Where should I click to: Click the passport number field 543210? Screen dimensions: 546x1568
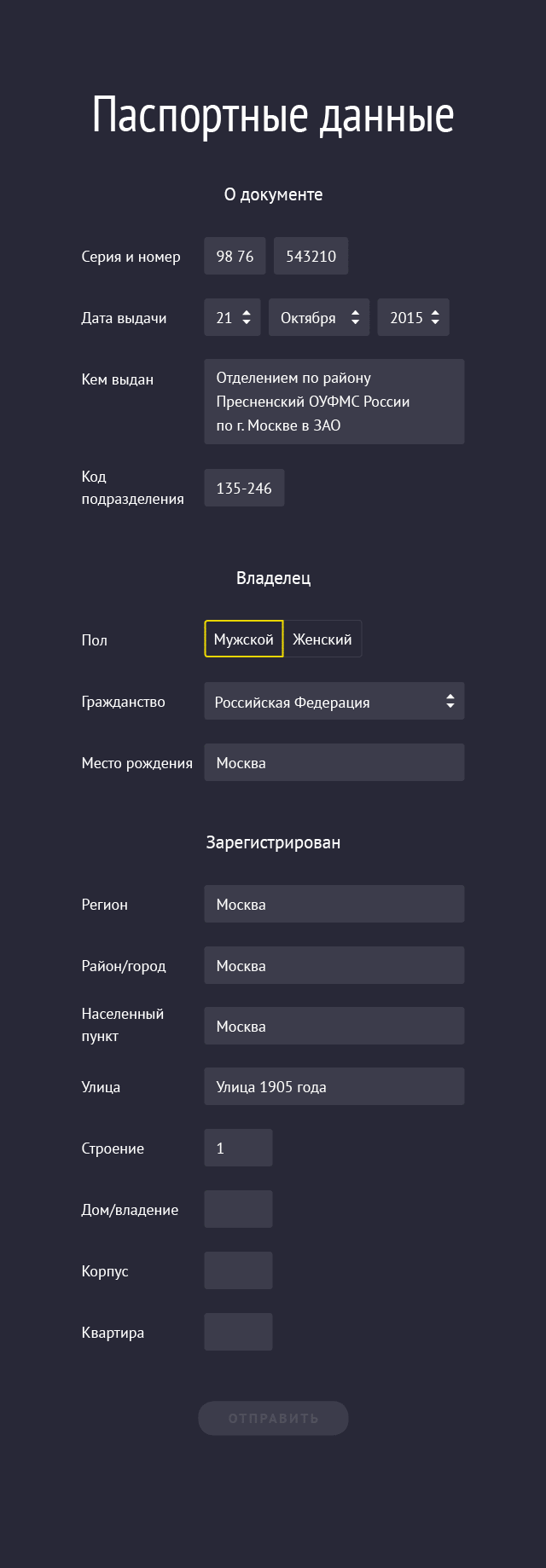311,256
